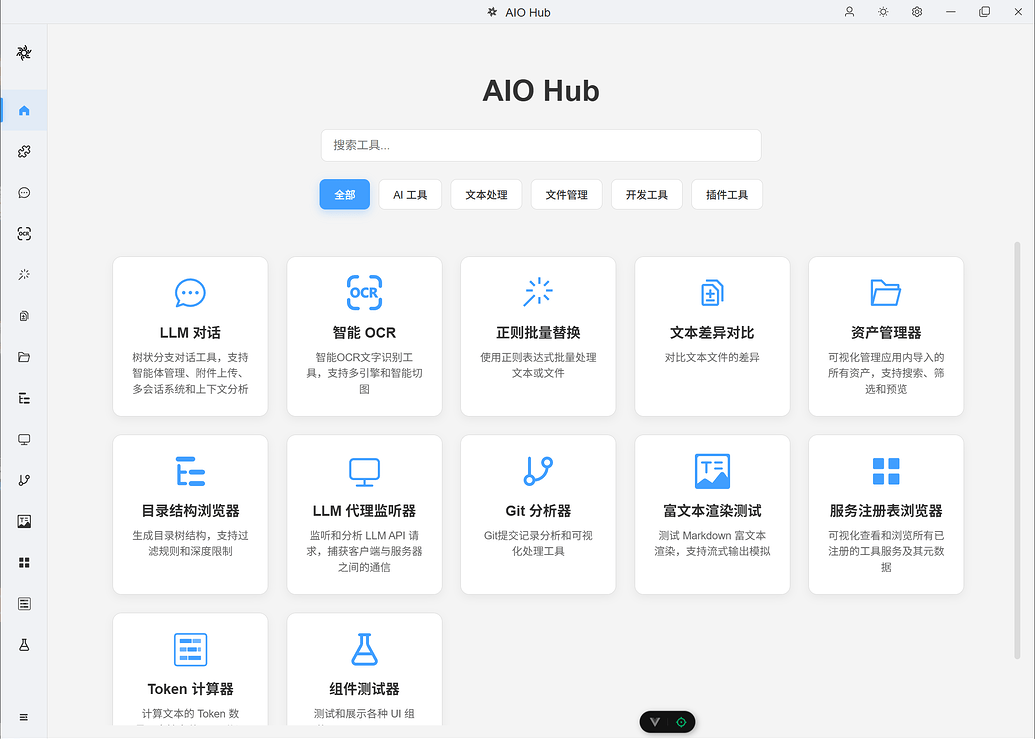Click the 文本差异对比 document icon
The image size is (1035, 739).
click(x=712, y=292)
